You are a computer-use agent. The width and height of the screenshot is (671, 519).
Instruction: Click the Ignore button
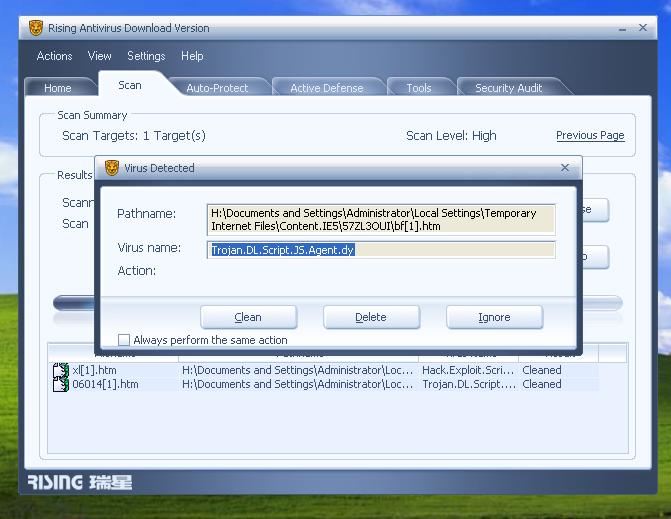click(x=494, y=317)
